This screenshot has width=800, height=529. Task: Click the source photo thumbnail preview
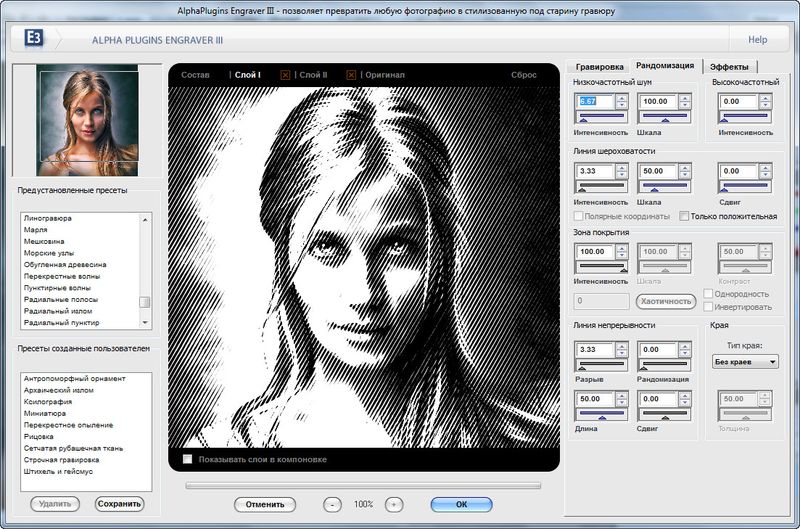(87, 120)
